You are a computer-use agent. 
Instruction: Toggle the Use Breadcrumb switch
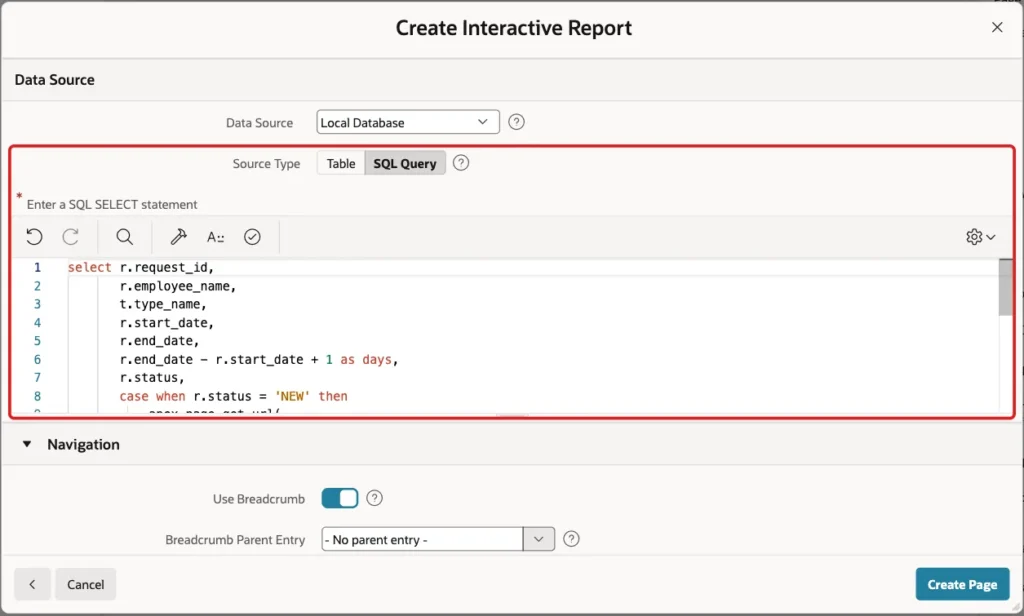[340, 498]
